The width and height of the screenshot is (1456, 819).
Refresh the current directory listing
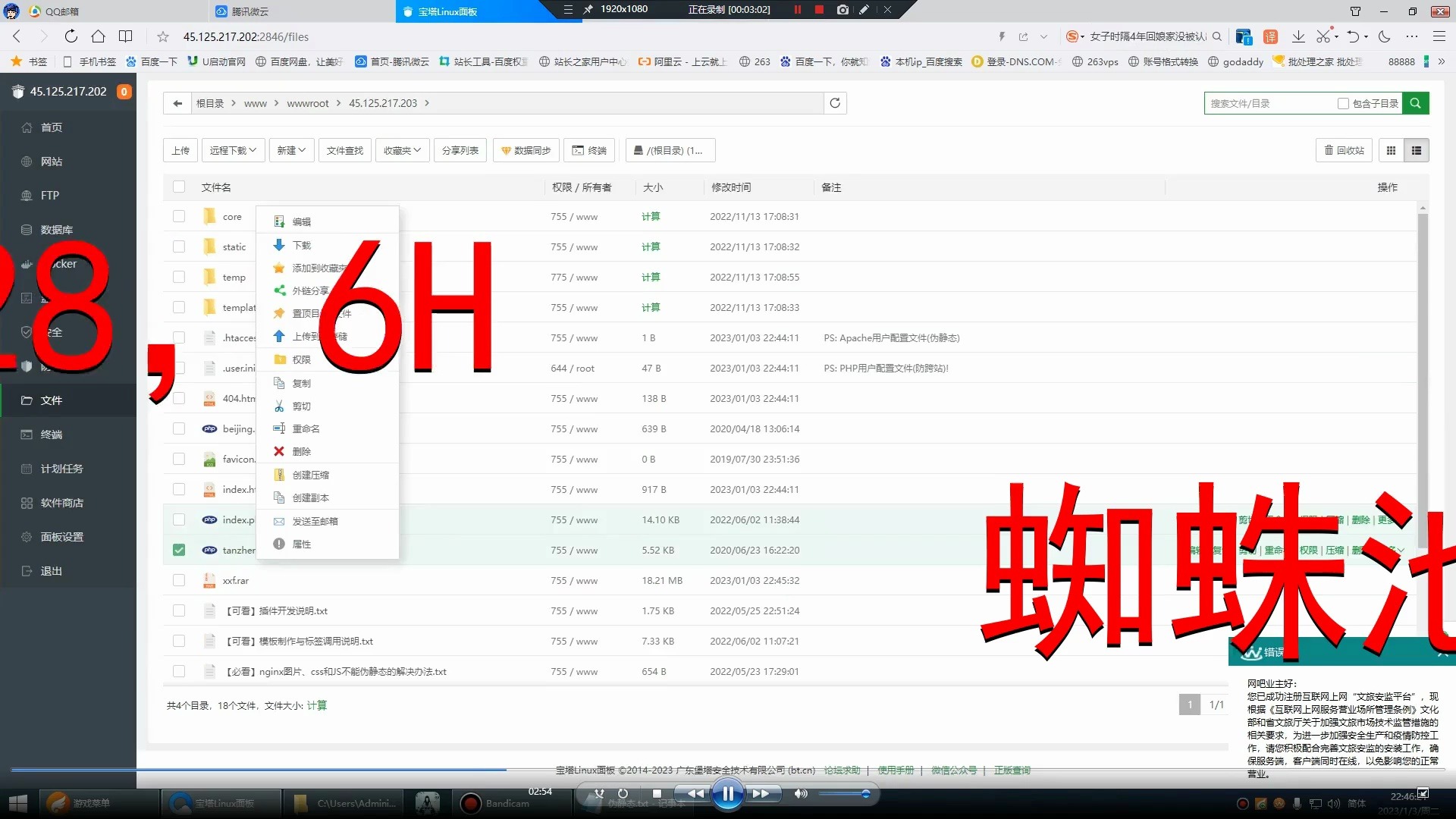(834, 103)
